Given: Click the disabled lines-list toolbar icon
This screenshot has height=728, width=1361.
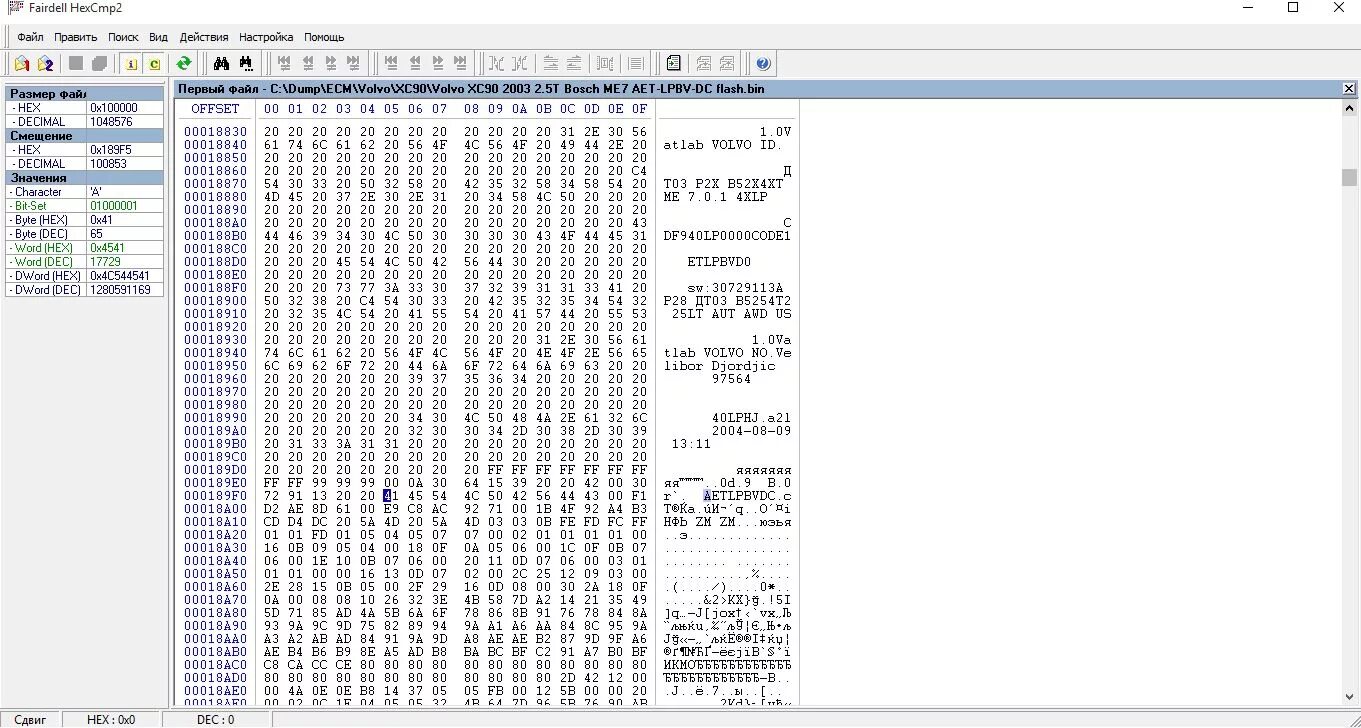Looking at the screenshot, I should click(635, 64).
